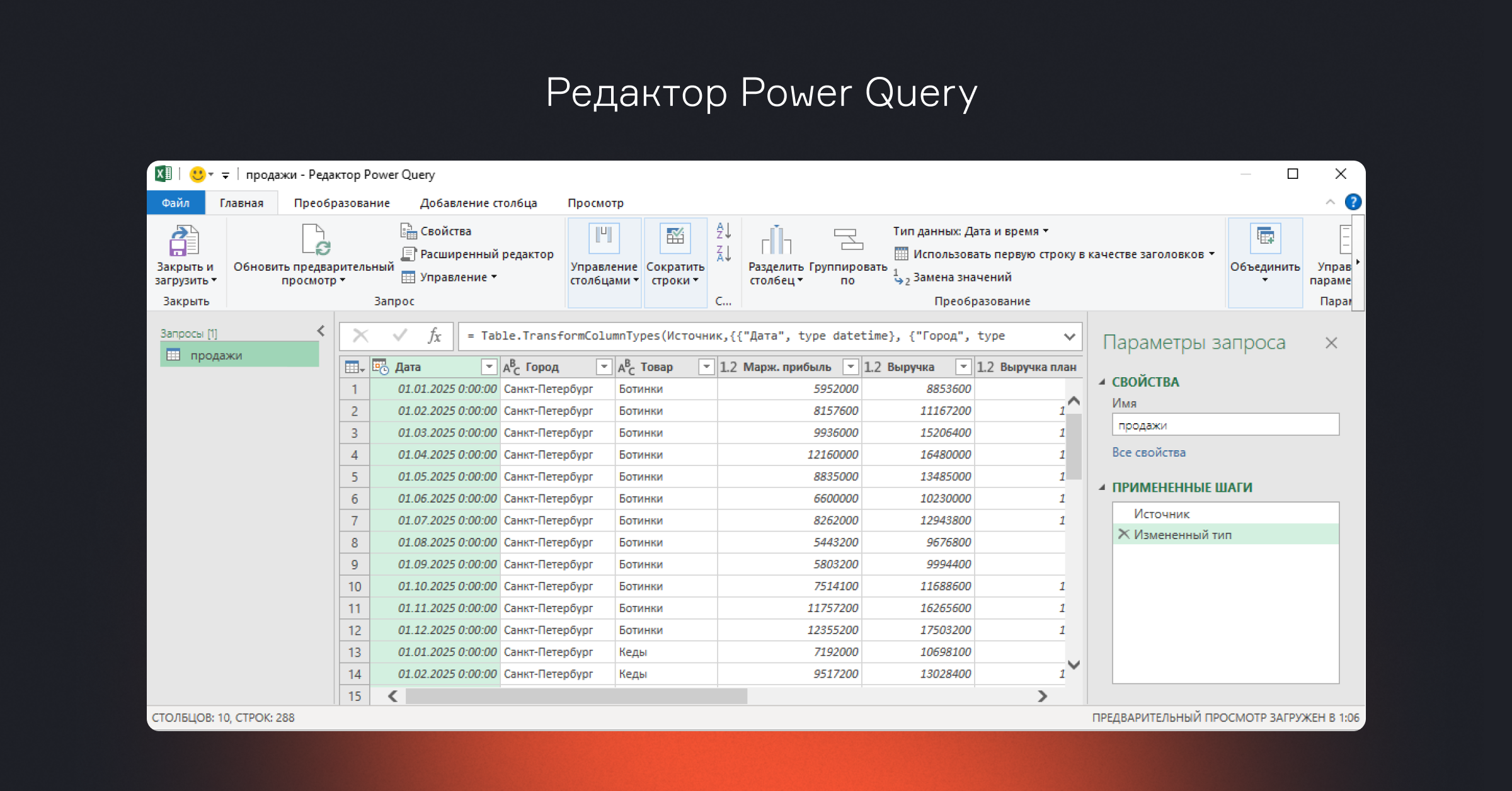Click the query name input field
Screen dimensions: 1512x791
coord(1225,425)
